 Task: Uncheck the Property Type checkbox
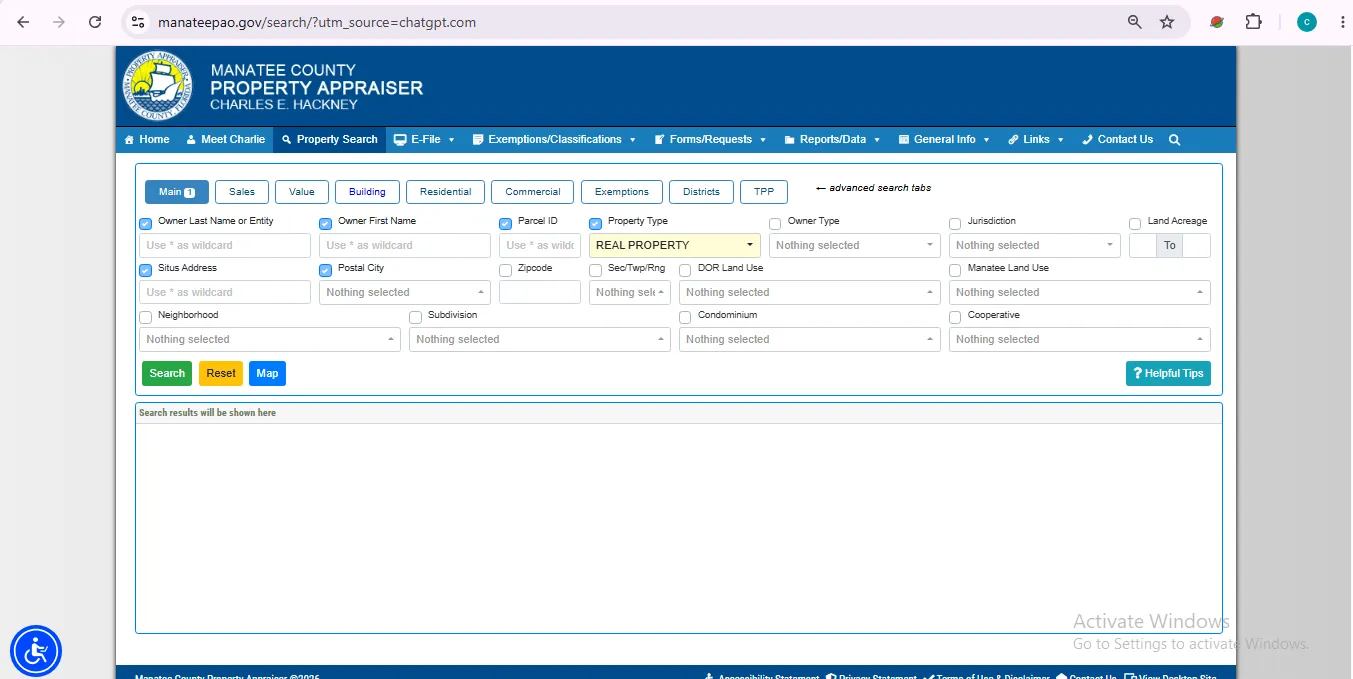pyautogui.click(x=596, y=224)
